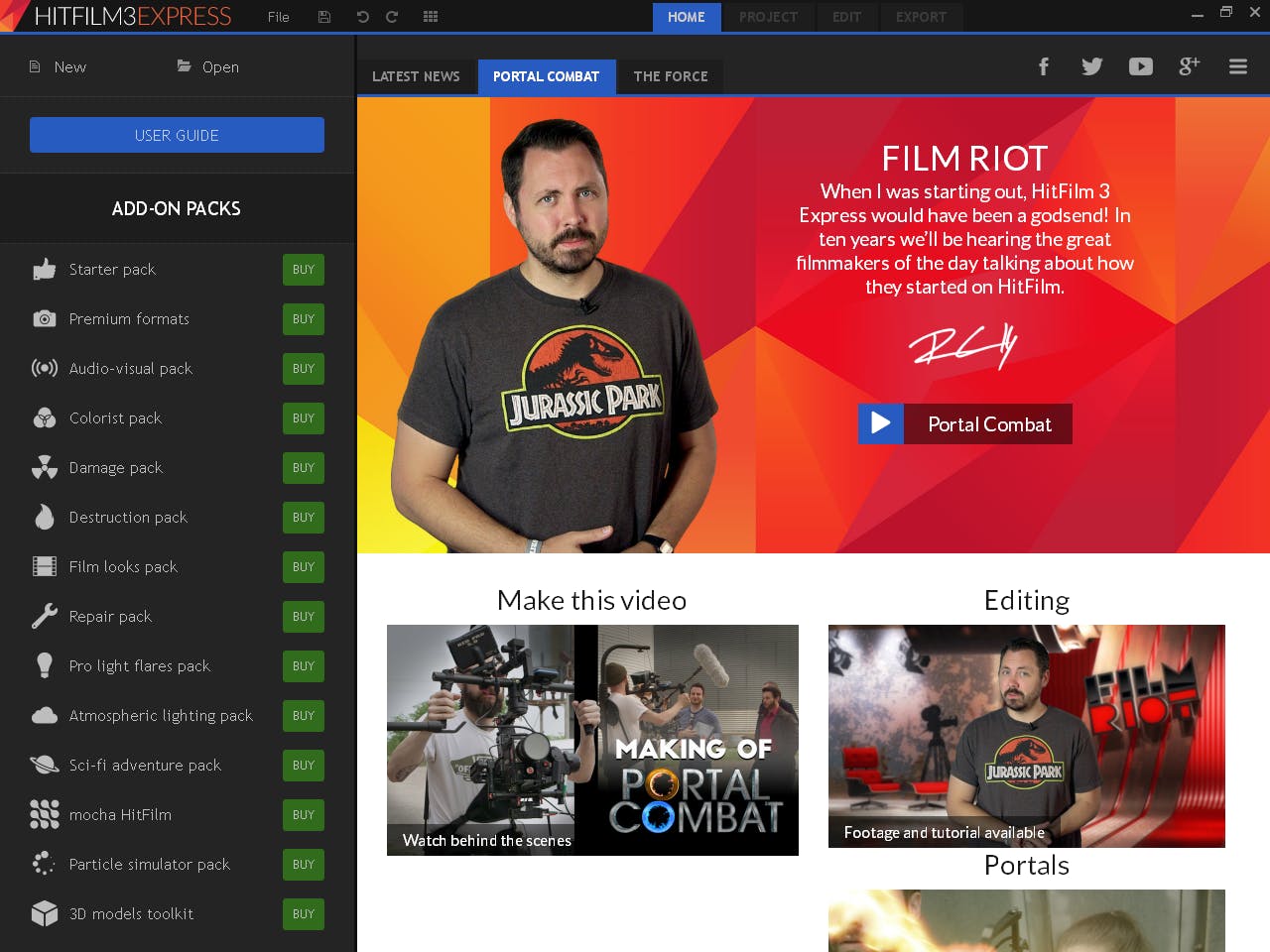Click the Starter pack thumbs-up icon

click(x=45, y=269)
